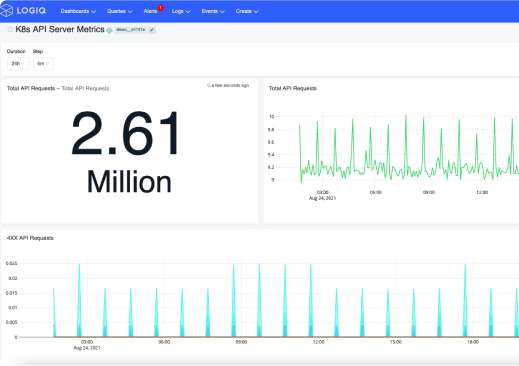Click the tag label next to the dashboard title
Image resolution: width=519 pixels, height=366 pixels.
130,30
